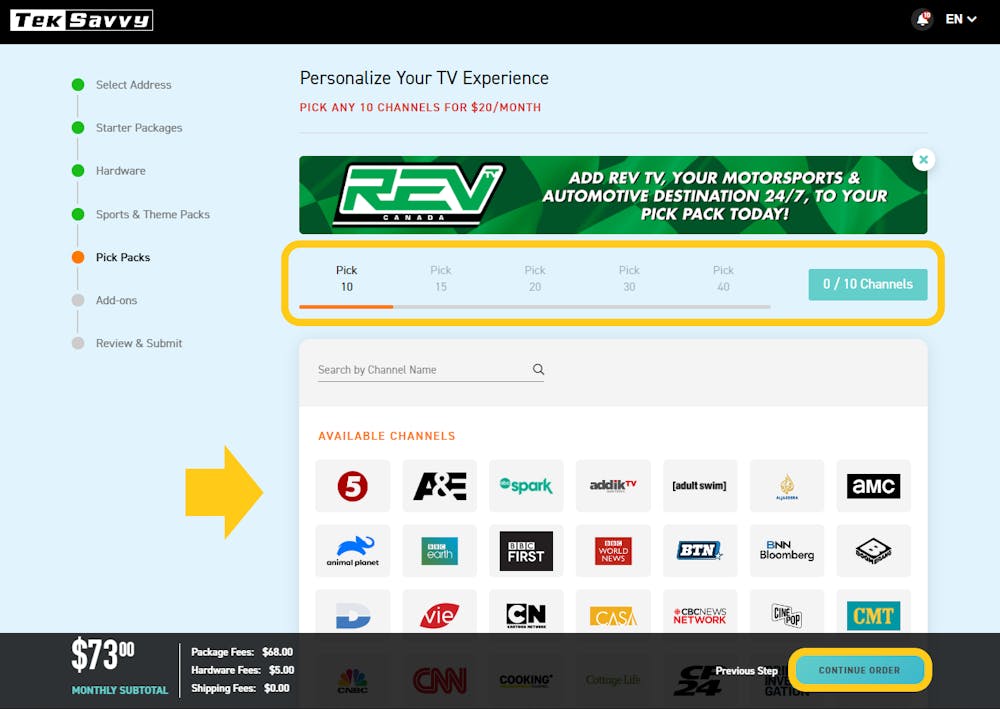Add the CinePop channel

tap(787, 612)
